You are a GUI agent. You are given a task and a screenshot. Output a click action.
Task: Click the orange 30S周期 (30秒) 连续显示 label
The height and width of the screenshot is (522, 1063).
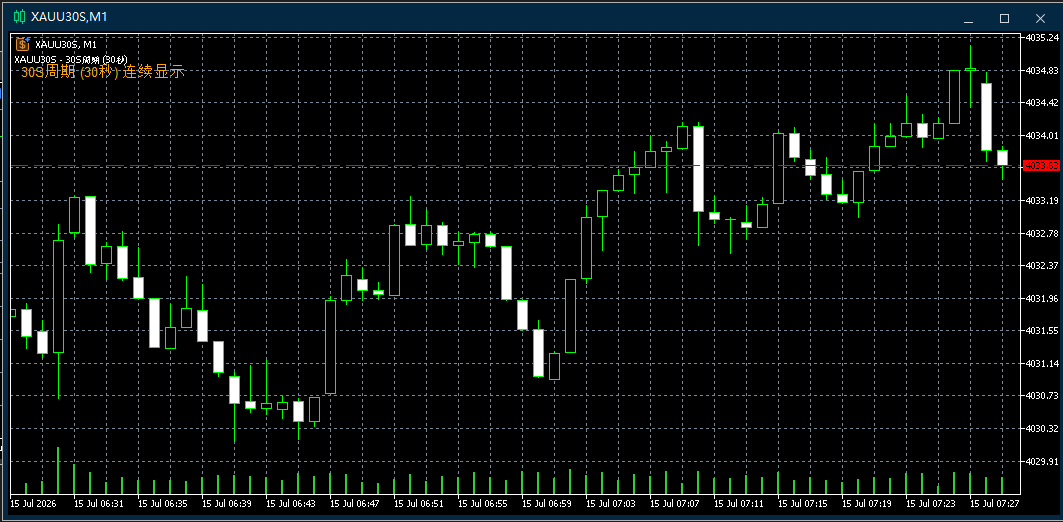(x=103, y=73)
